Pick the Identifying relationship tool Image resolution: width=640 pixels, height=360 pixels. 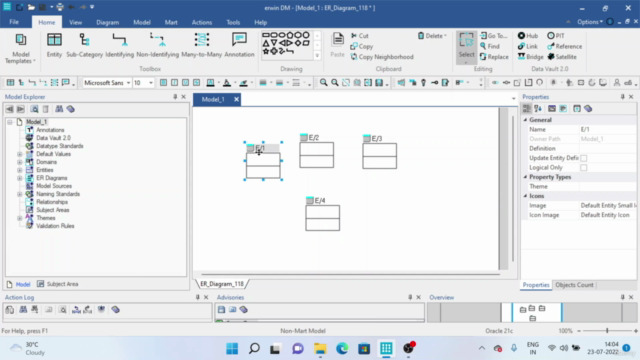tap(120, 45)
